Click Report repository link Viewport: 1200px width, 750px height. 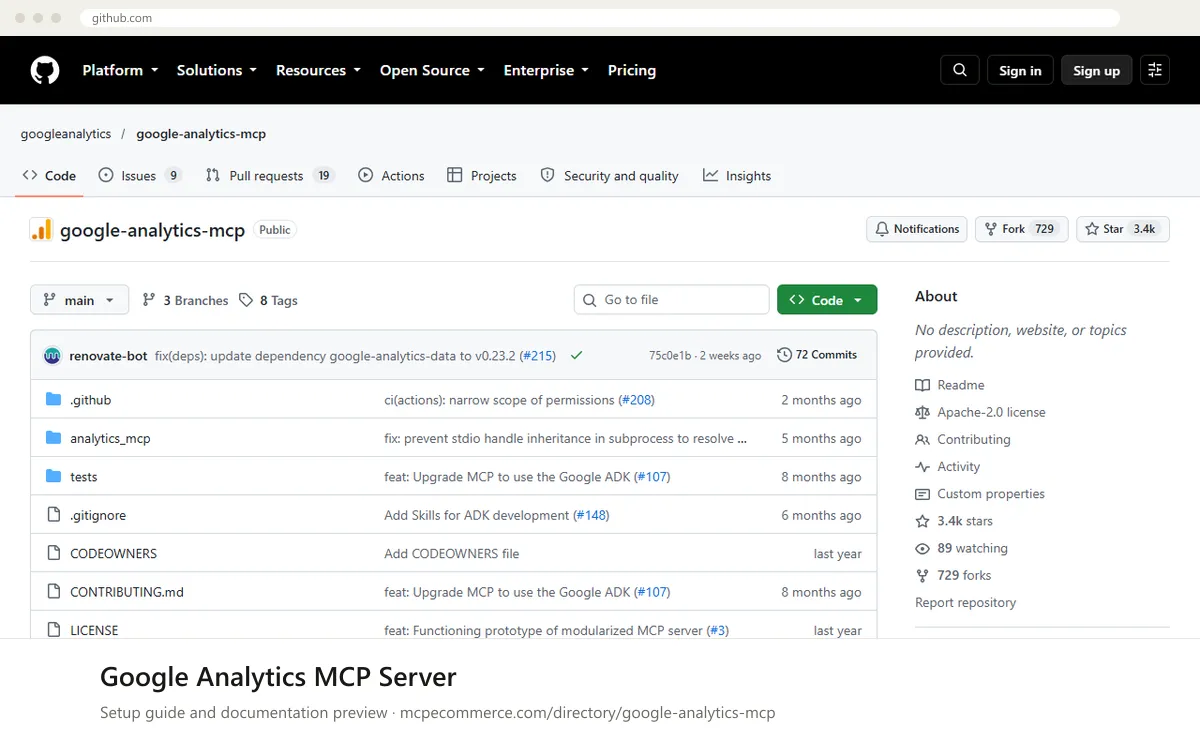(x=965, y=603)
